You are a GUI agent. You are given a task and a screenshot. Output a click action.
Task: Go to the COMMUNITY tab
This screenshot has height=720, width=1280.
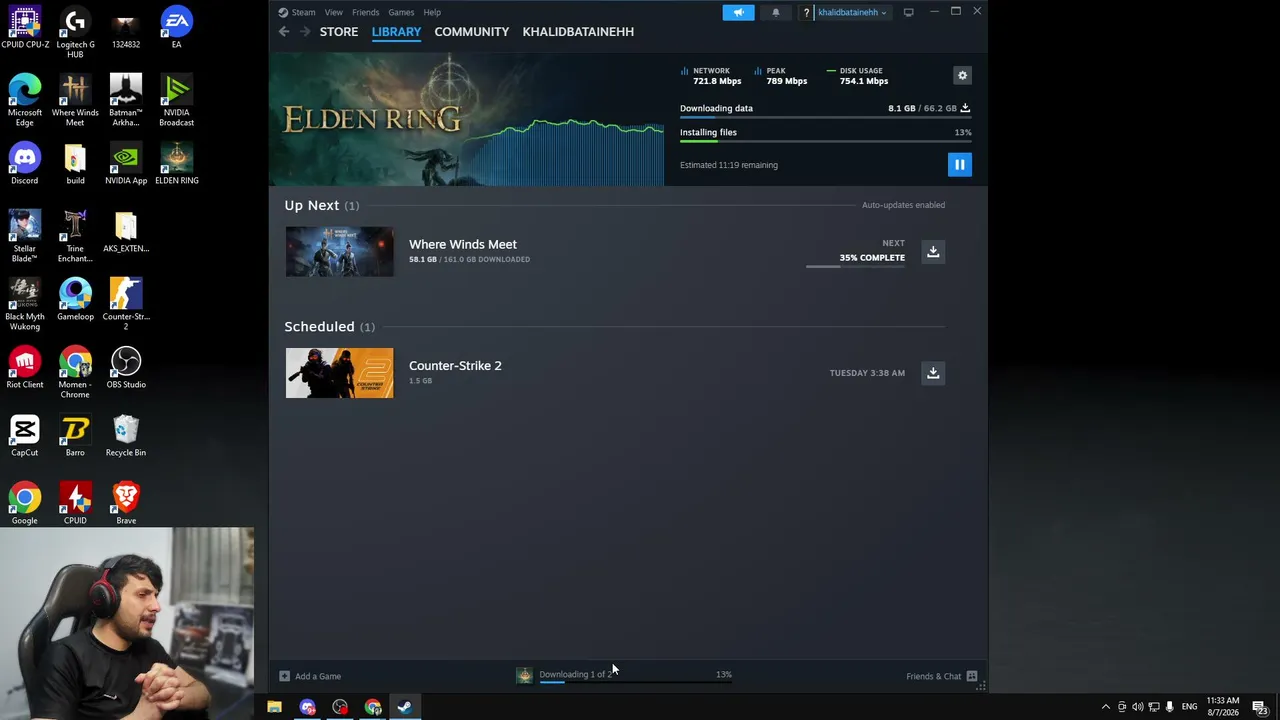[472, 32]
